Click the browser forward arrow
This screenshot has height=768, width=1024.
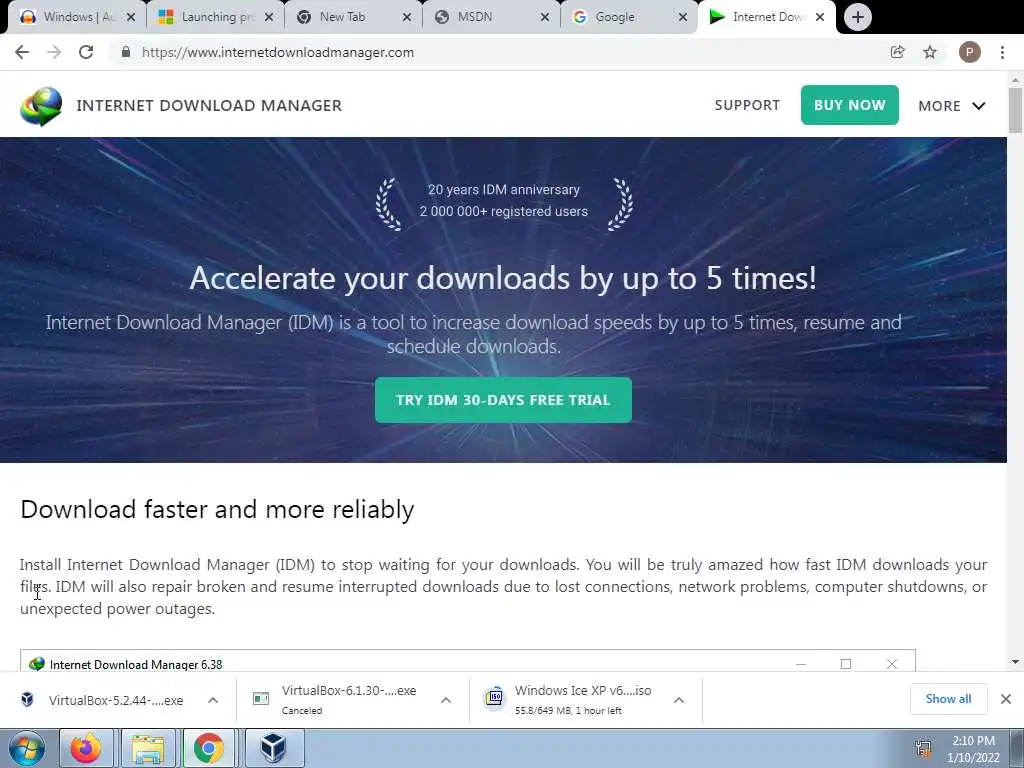(54, 52)
